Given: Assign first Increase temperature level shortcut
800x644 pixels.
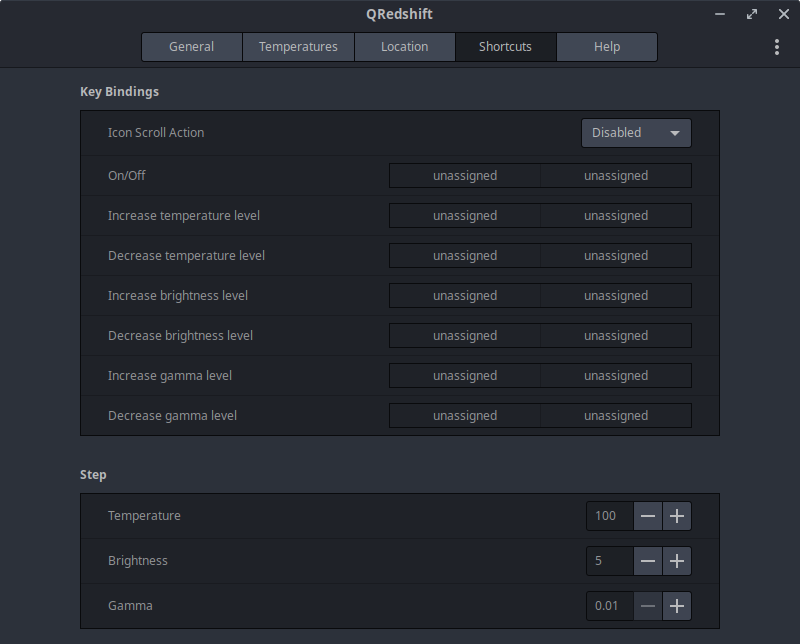Looking at the screenshot, I should point(465,215).
